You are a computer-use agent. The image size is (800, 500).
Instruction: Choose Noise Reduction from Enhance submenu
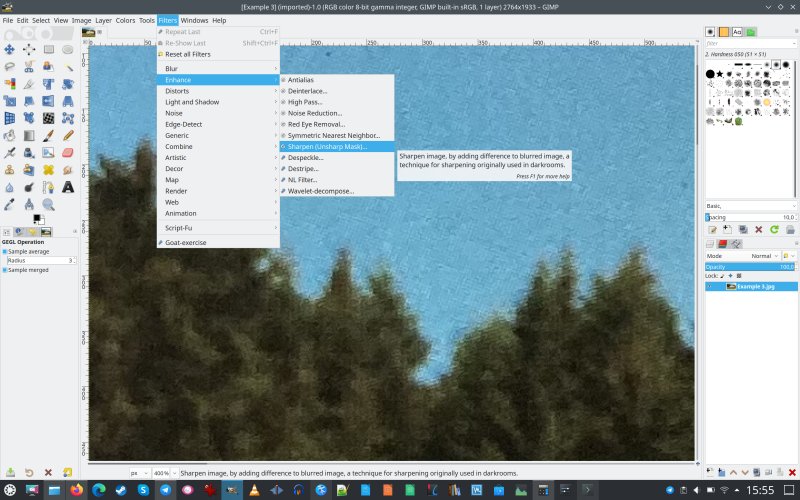pyautogui.click(x=337, y=113)
